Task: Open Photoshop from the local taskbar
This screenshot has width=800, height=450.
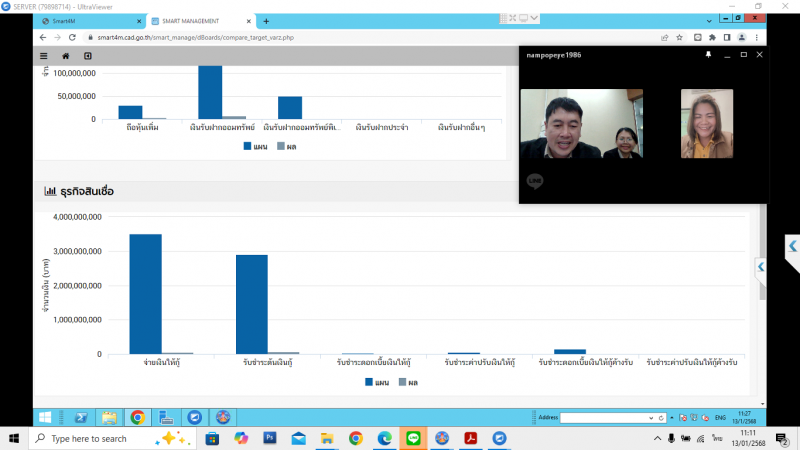Action: pos(270,438)
